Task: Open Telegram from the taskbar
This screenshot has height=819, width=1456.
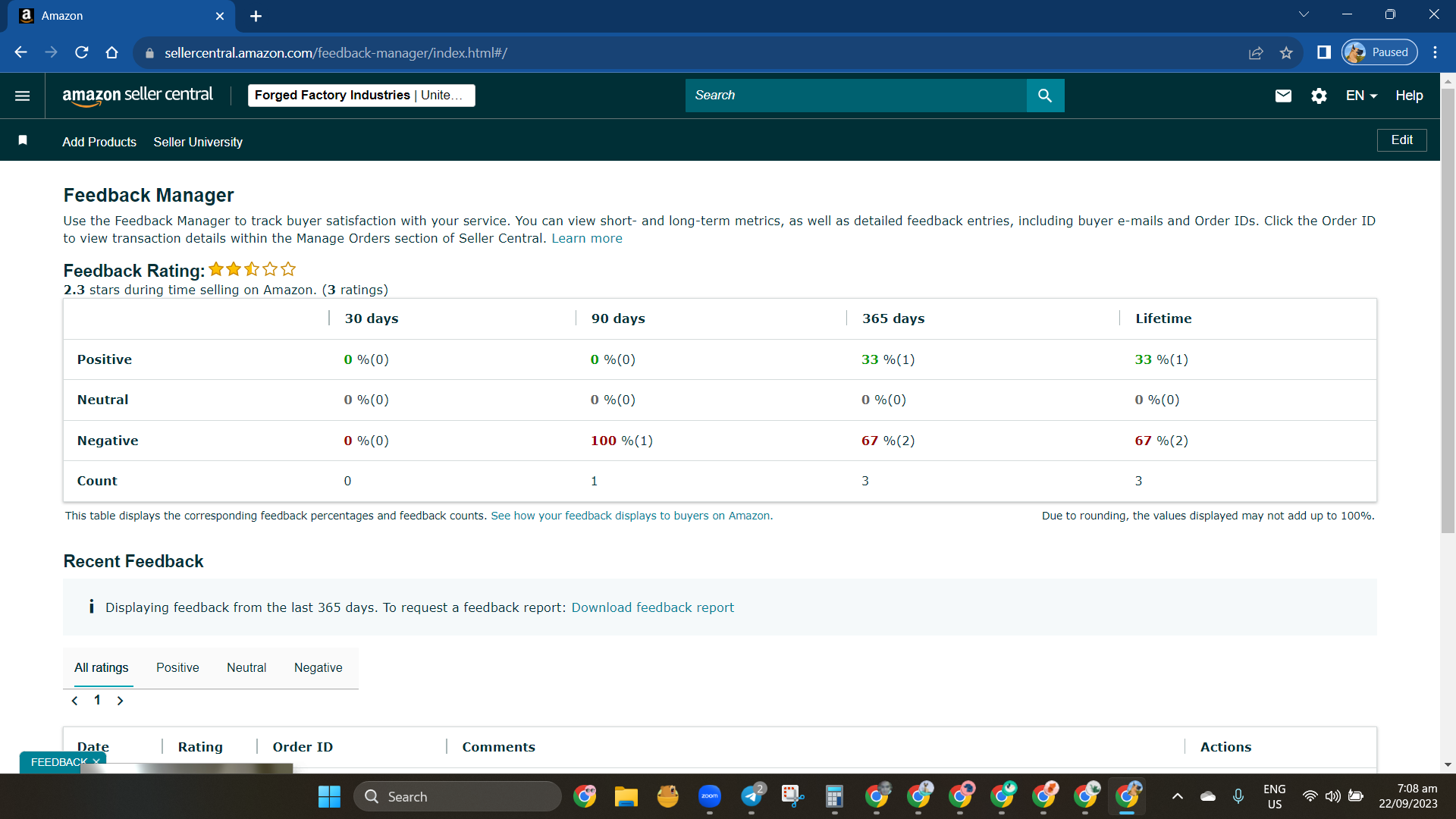Action: click(752, 796)
